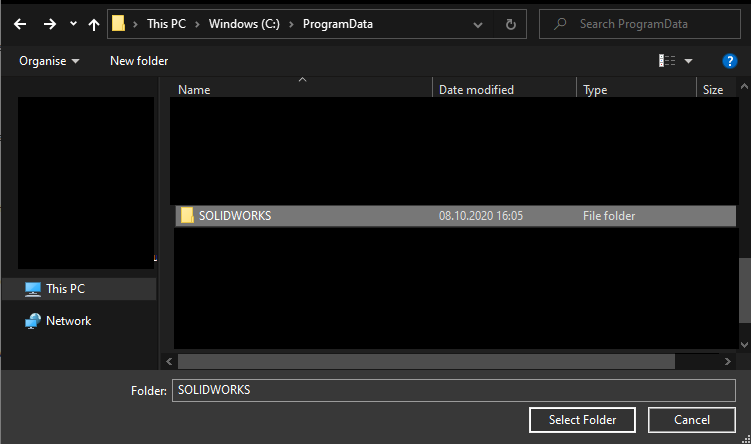Expand the Organise menu
Viewport: 751px width, 444px height.
click(49, 61)
